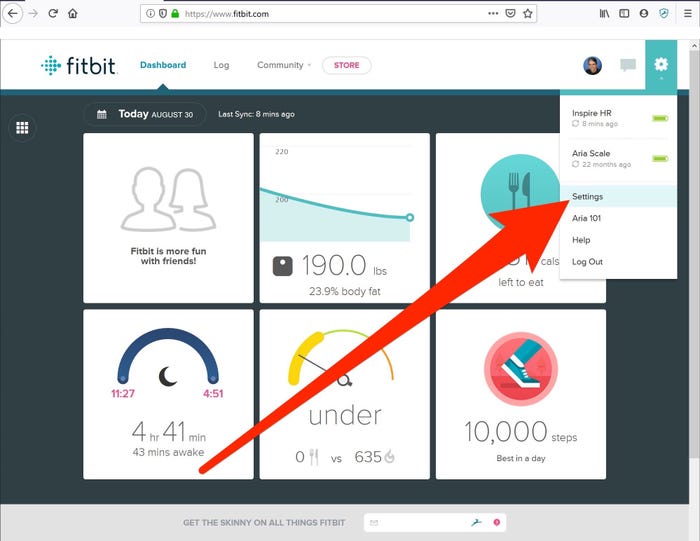Reload the page with the refresh icon
Viewport: 700px width, 541px height.
[53, 13]
